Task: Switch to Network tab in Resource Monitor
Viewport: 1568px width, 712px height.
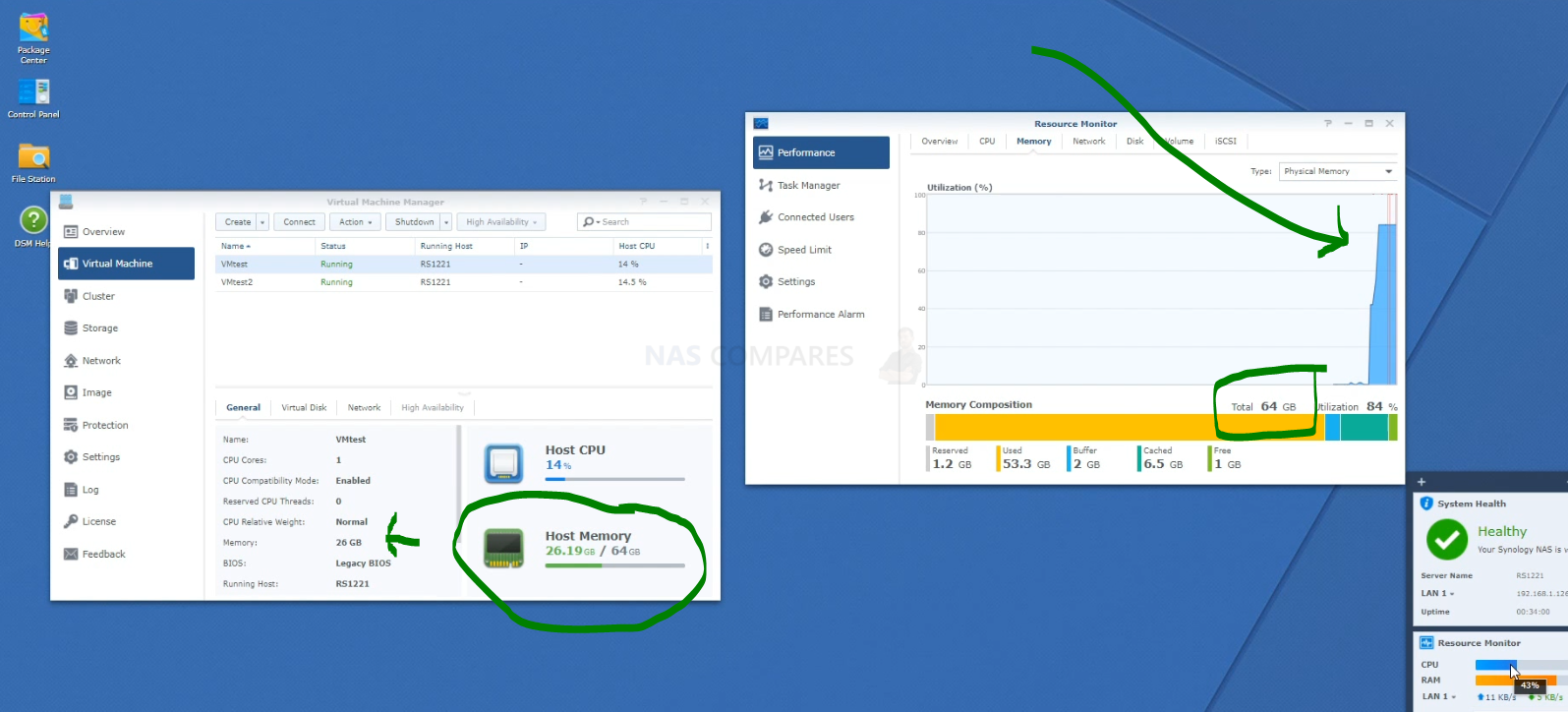Action: [1089, 142]
